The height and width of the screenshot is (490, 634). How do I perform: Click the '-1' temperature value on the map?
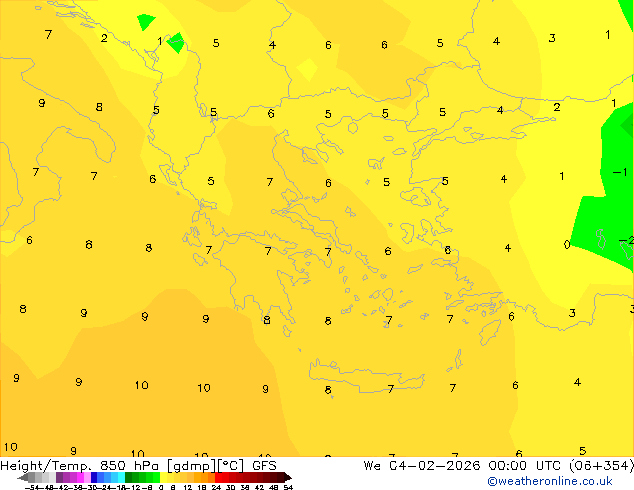[x=620, y=173]
